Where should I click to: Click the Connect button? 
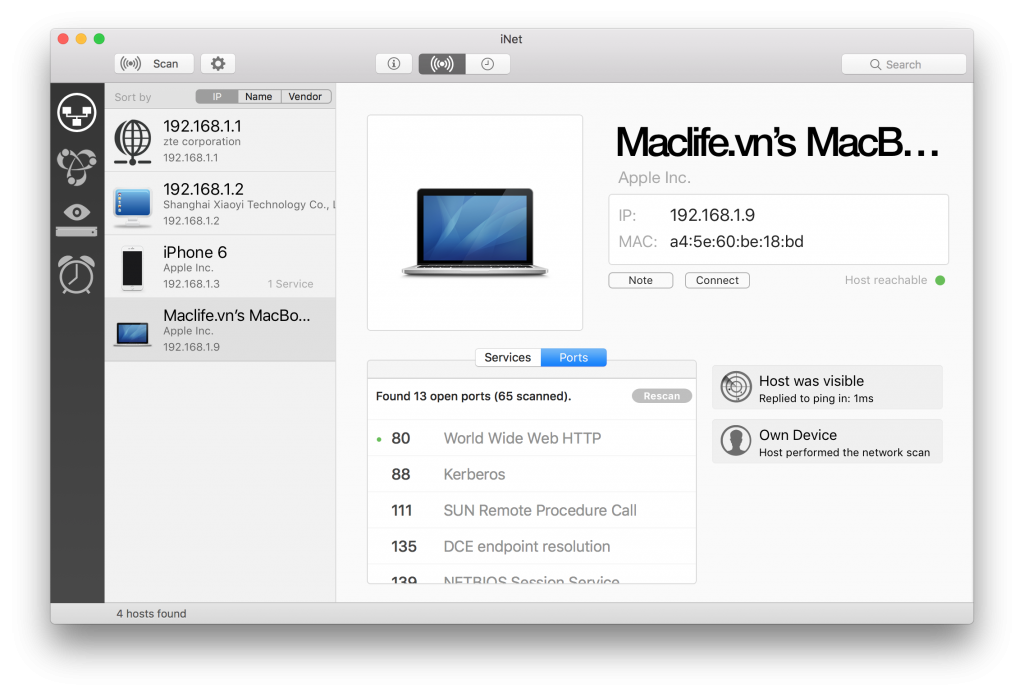pos(717,280)
